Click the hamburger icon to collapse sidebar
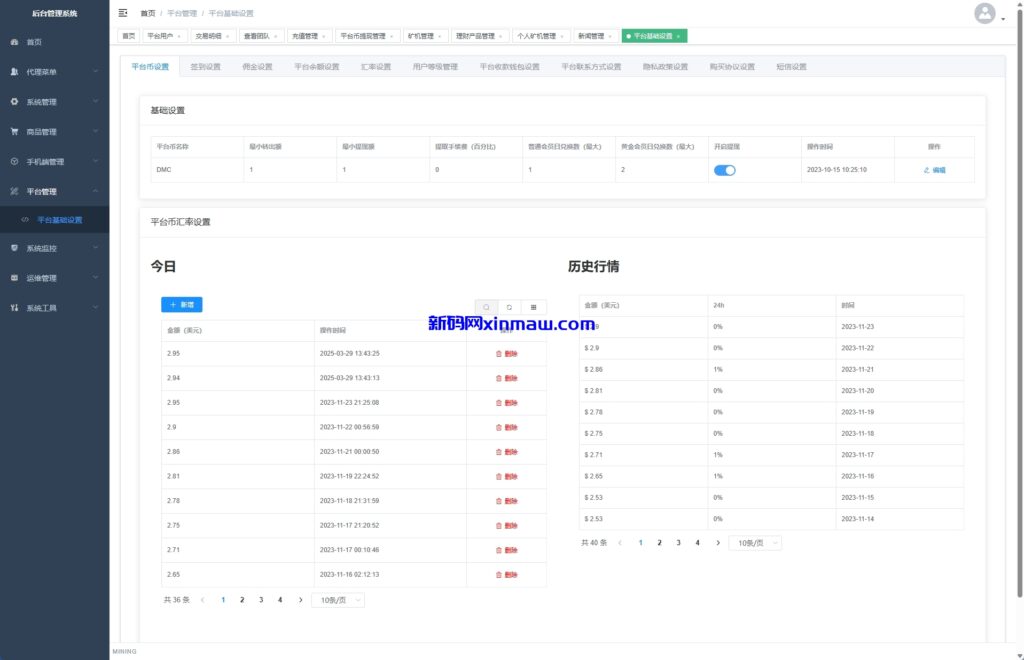The image size is (1024, 660). pos(122,12)
